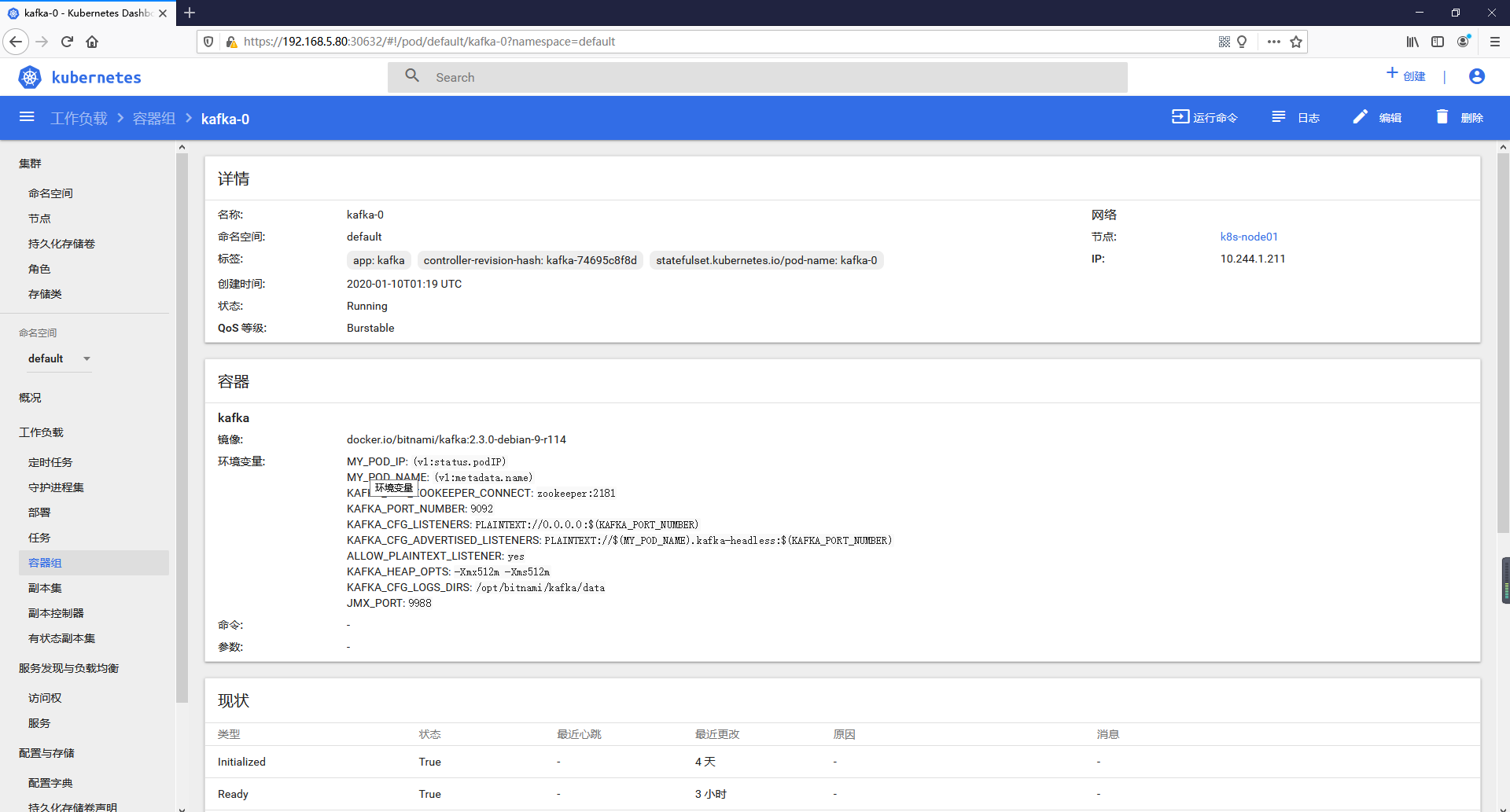The height and width of the screenshot is (812, 1510).
Task: Open 配置与存储 in sidebar
Action: click(x=46, y=753)
